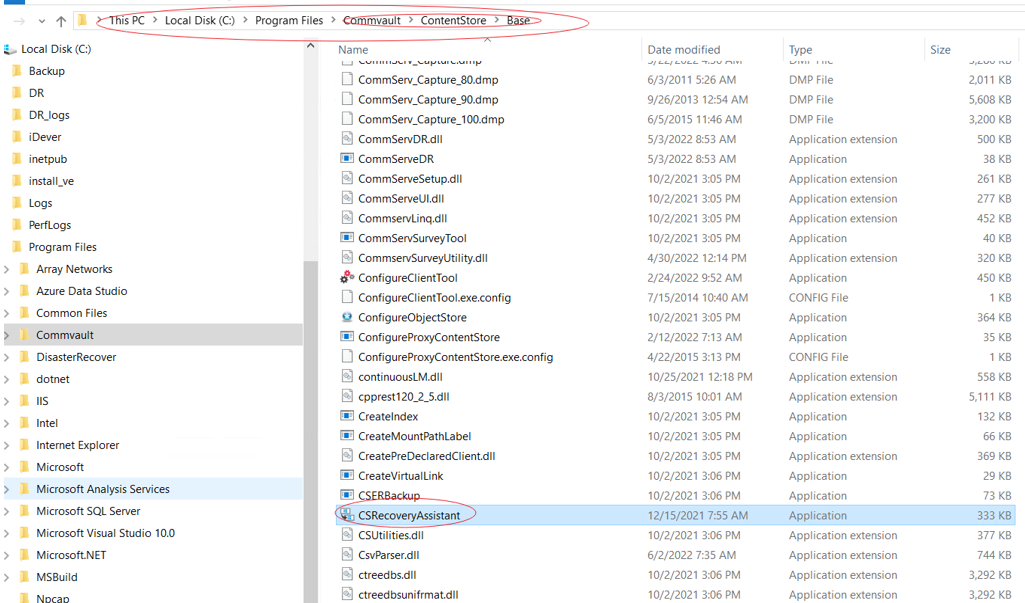Viewport: 1025px width, 603px height.
Task: Collapse the Local Disk (C:) tree node
Action: coord(8,49)
